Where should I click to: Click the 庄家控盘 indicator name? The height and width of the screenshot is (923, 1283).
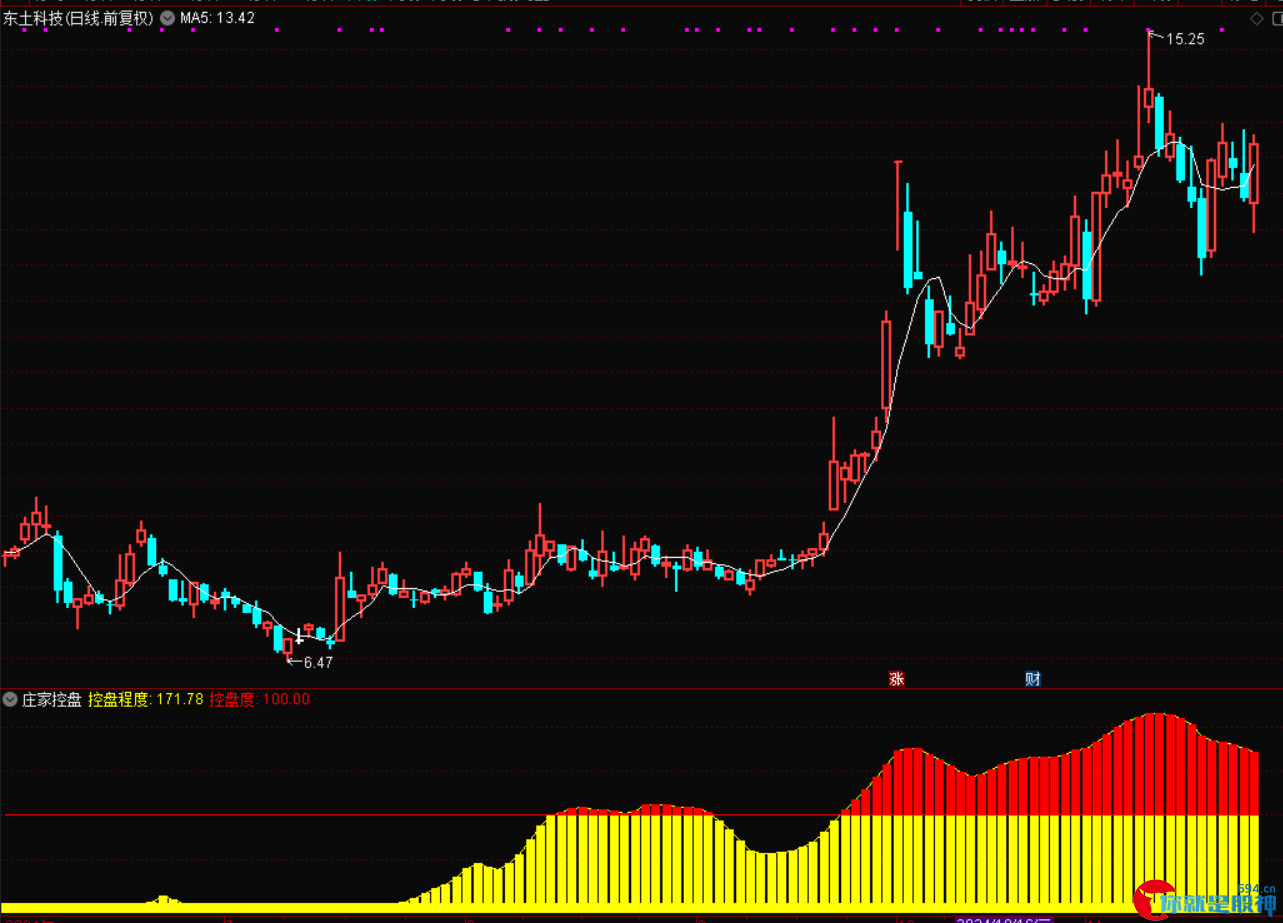pyautogui.click(x=52, y=699)
